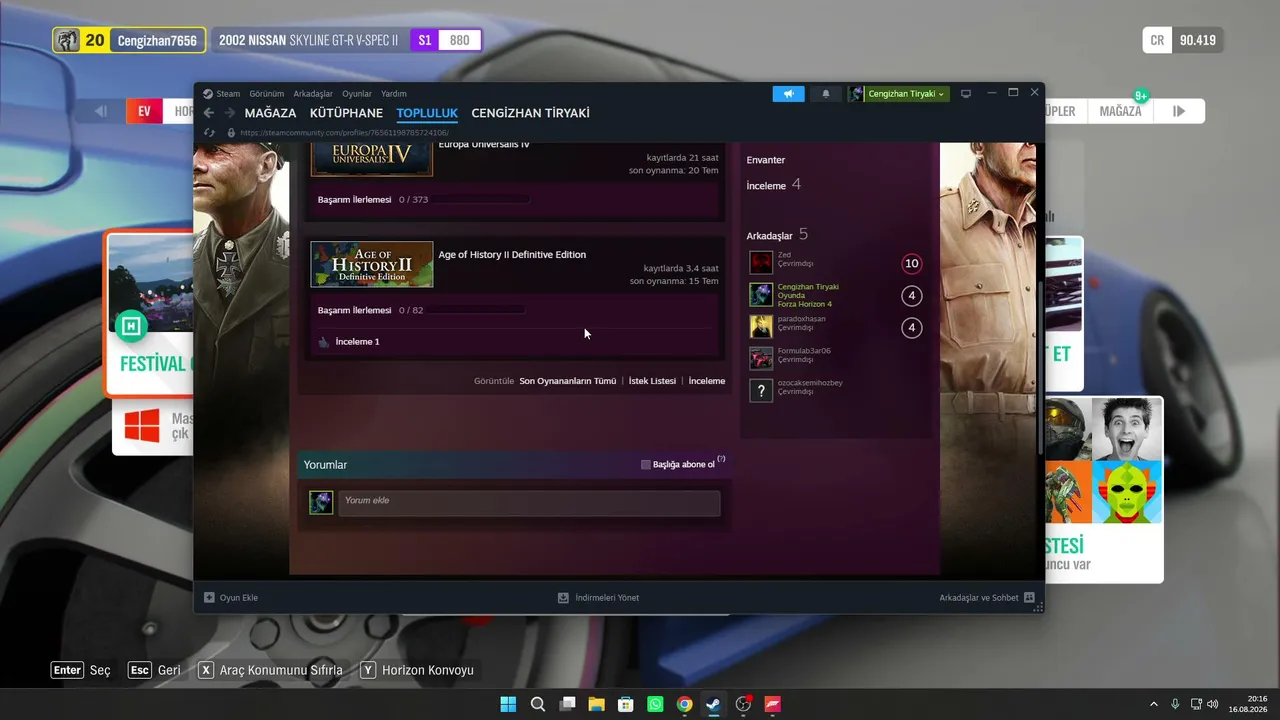The height and width of the screenshot is (720, 1280).
Task: Open Age of History II game thumbnail
Action: (x=371, y=264)
